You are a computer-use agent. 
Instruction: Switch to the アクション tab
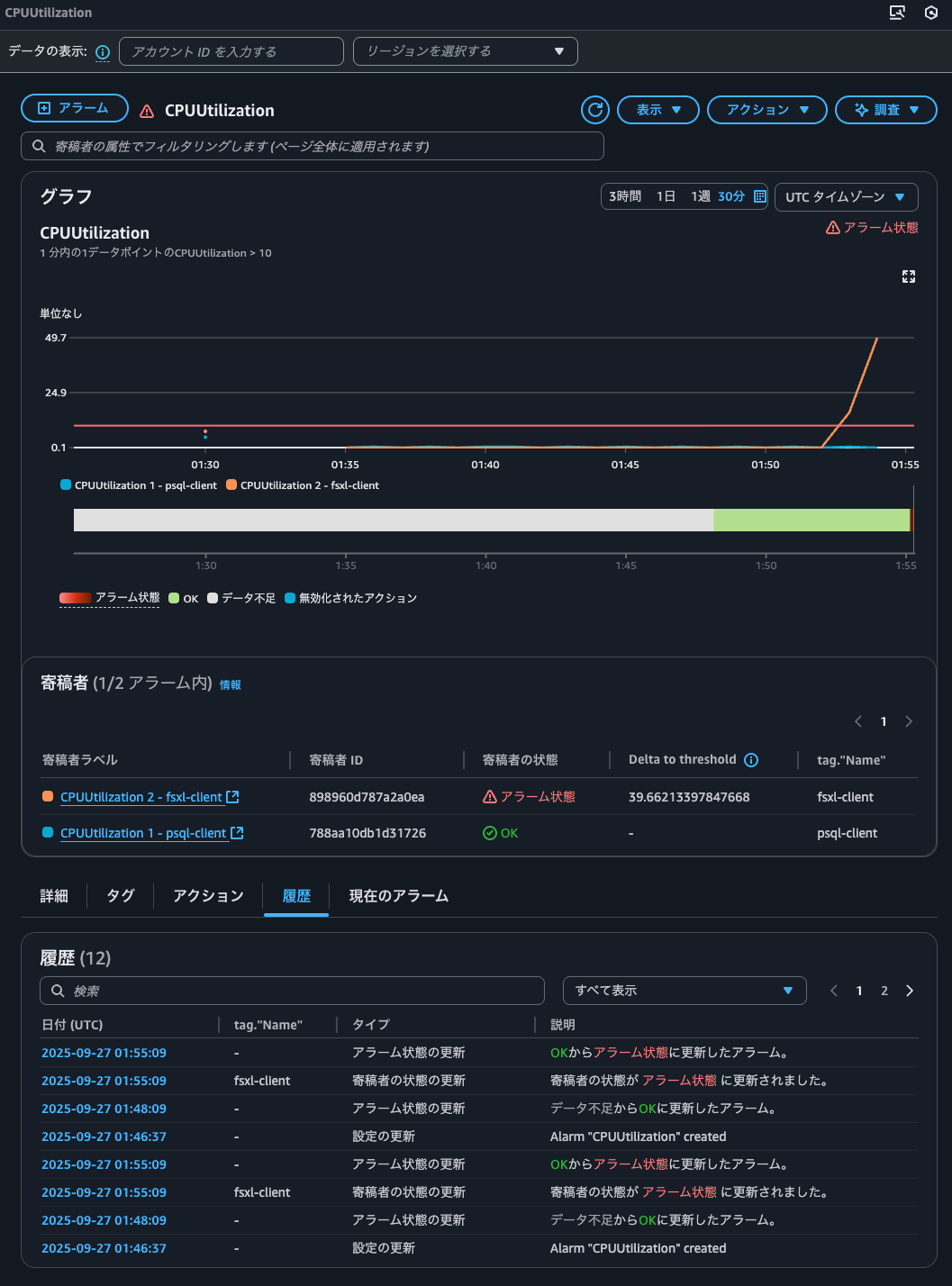pyautogui.click(x=208, y=896)
